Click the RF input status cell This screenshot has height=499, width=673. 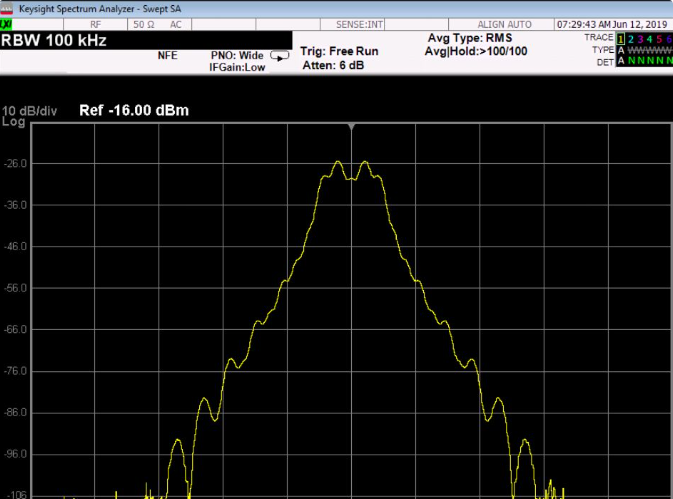95,24
